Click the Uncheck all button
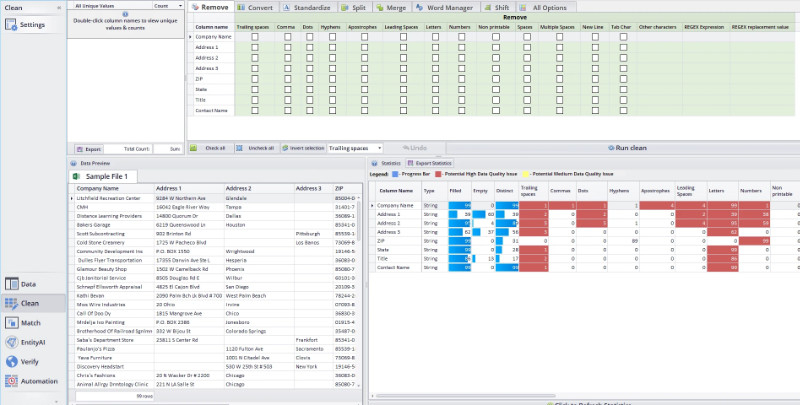The width and height of the screenshot is (800, 405). (x=255, y=148)
